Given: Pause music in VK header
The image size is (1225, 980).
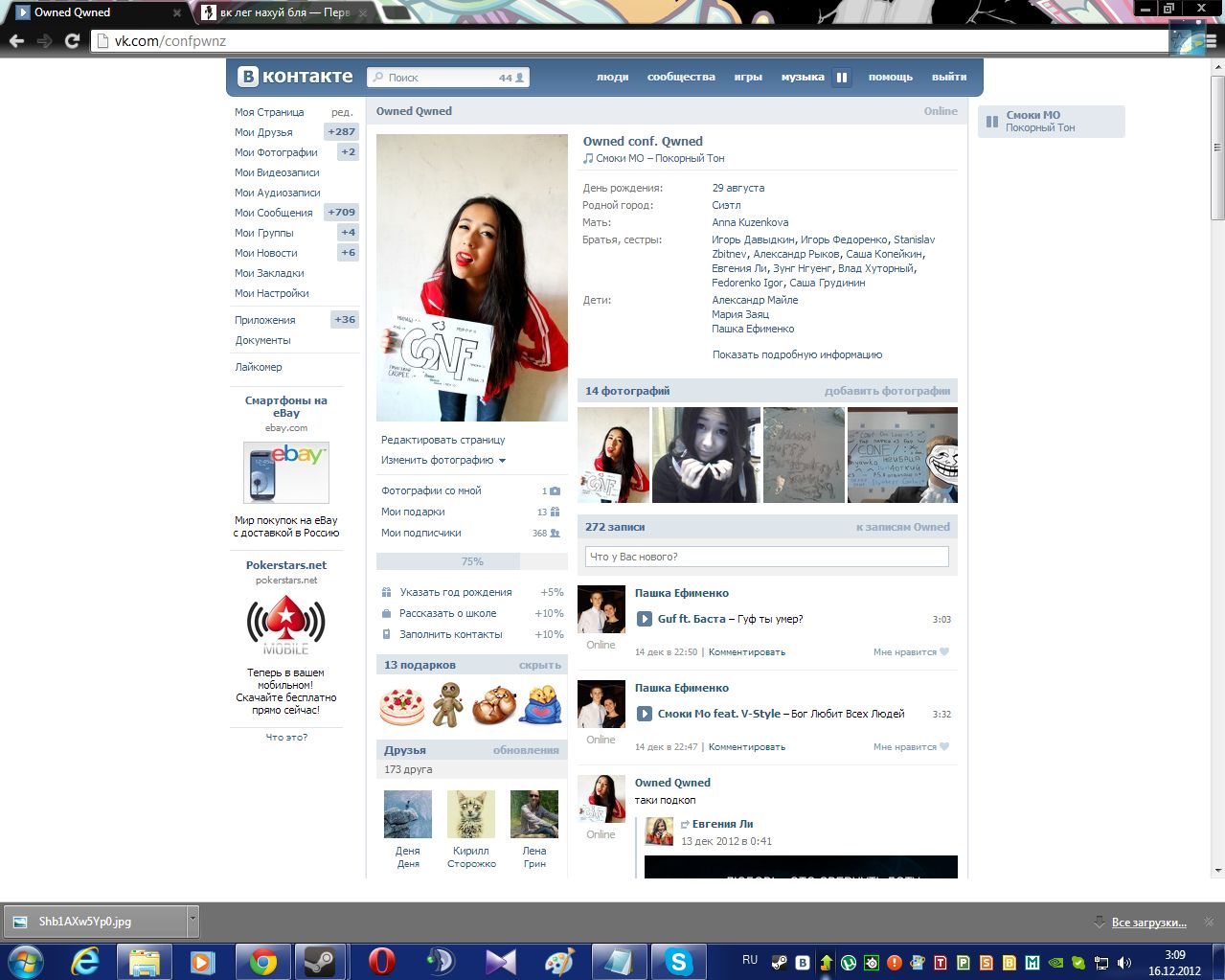Looking at the screenshot, I should [x=841, y=78].
